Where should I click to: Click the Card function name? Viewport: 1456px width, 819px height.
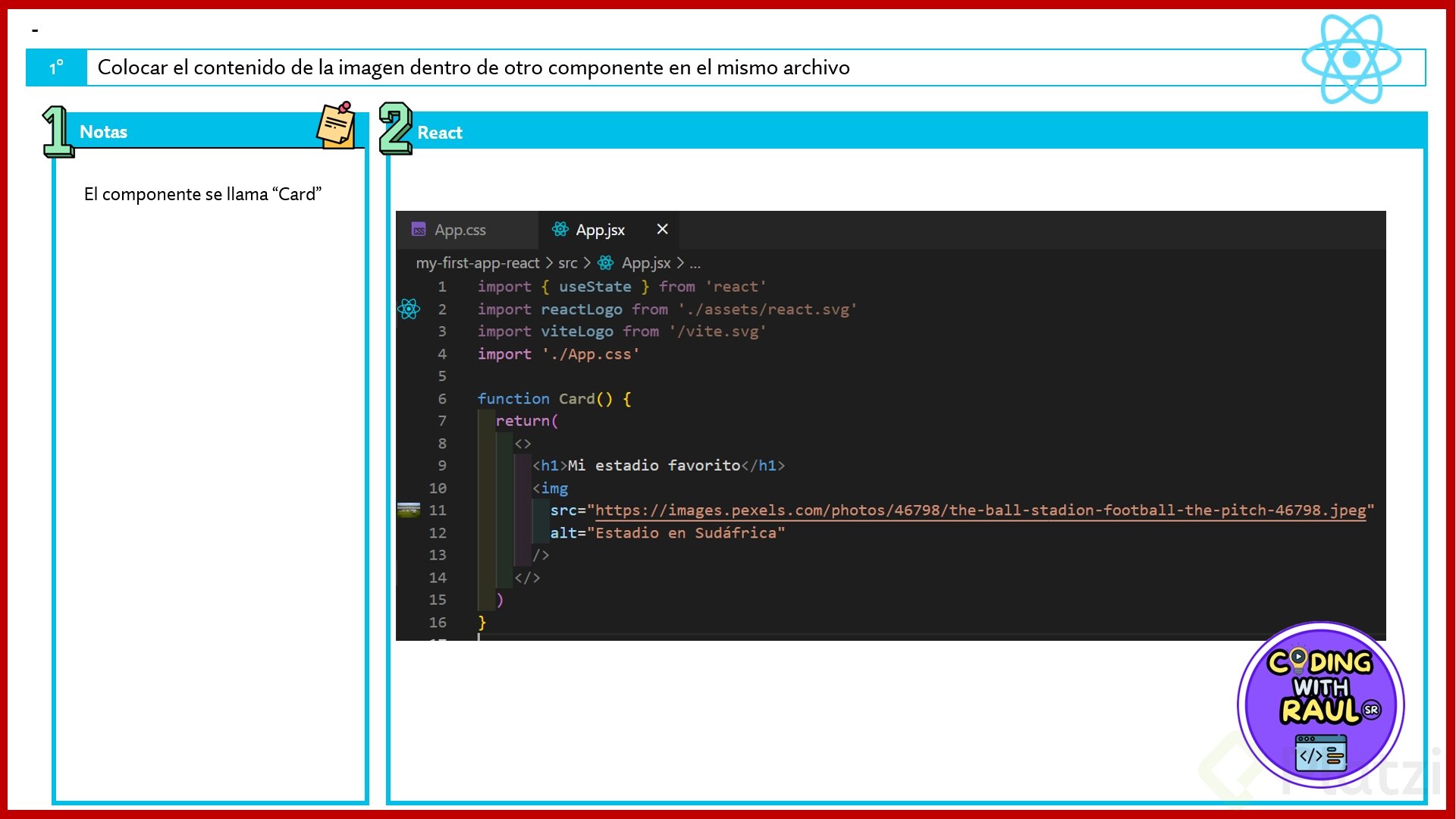point(576,399)
